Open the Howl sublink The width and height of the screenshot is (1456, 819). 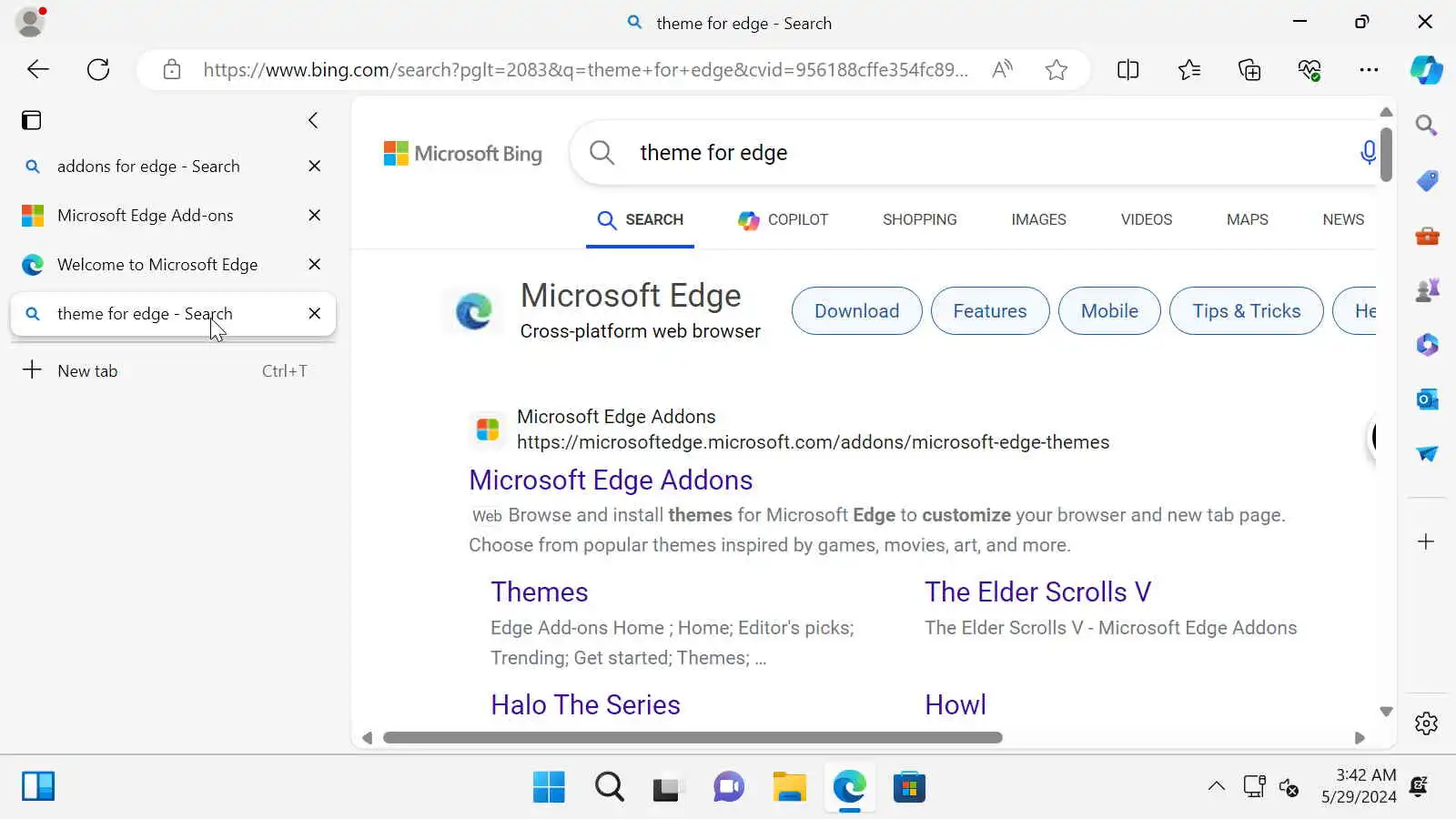point(955,705)
